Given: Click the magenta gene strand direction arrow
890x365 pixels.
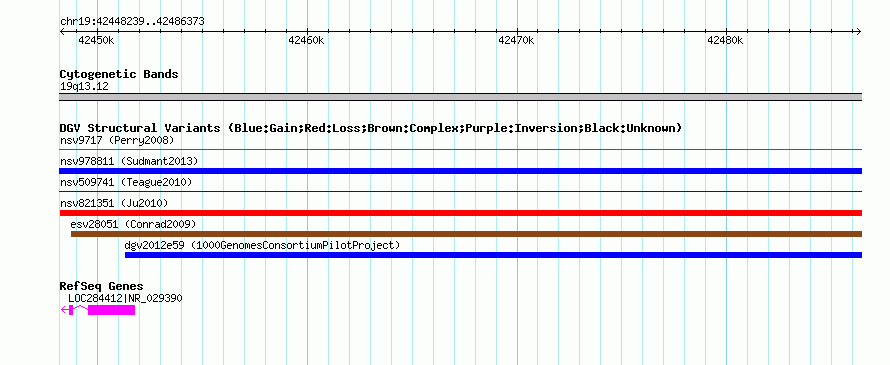Looking at the screenshot, I should (x=64, y=310).
